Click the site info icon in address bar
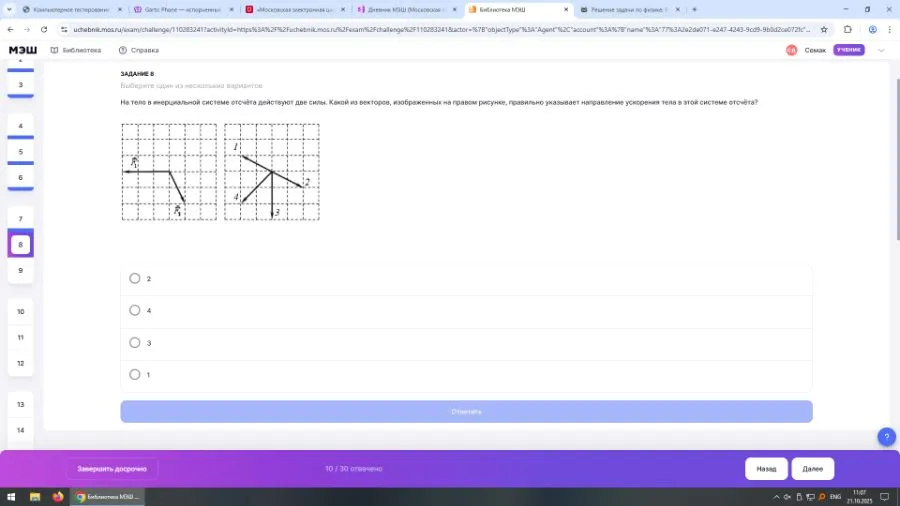 click(x=64, y=29)
